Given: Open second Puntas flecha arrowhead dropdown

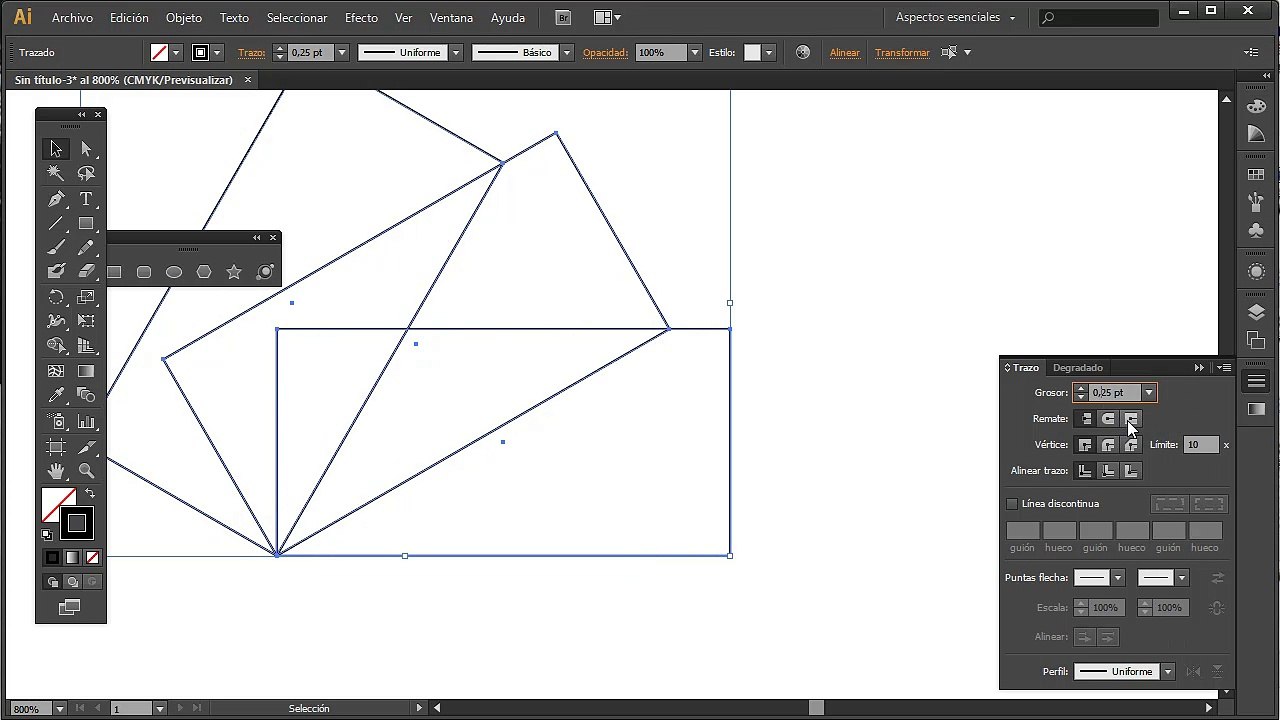Looking at the screenshot, I should 1182,578.
